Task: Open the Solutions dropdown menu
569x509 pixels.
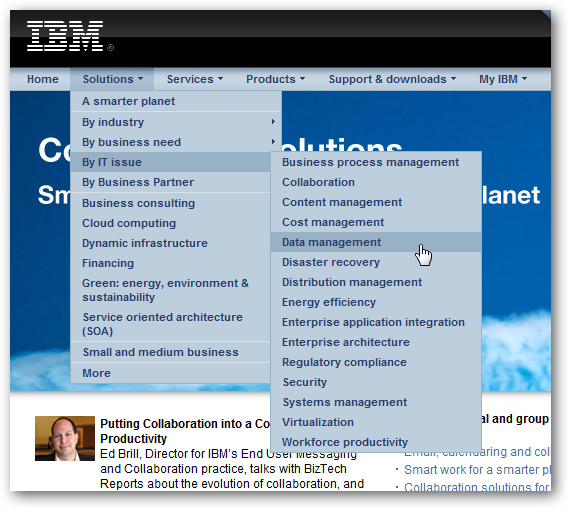Action: (x=112, y=79)
